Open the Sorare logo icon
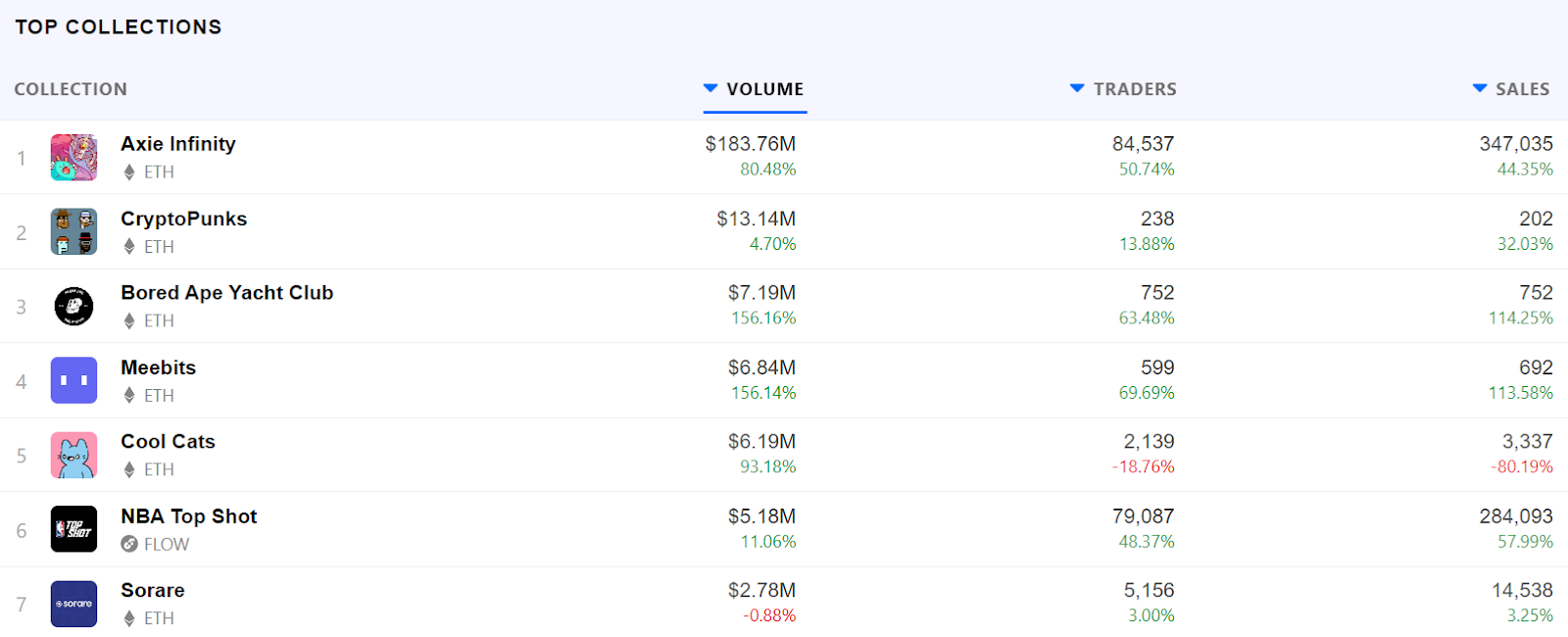Image resolution: width=1568 pixels, height=637 pixels. (x=73, y=605)
